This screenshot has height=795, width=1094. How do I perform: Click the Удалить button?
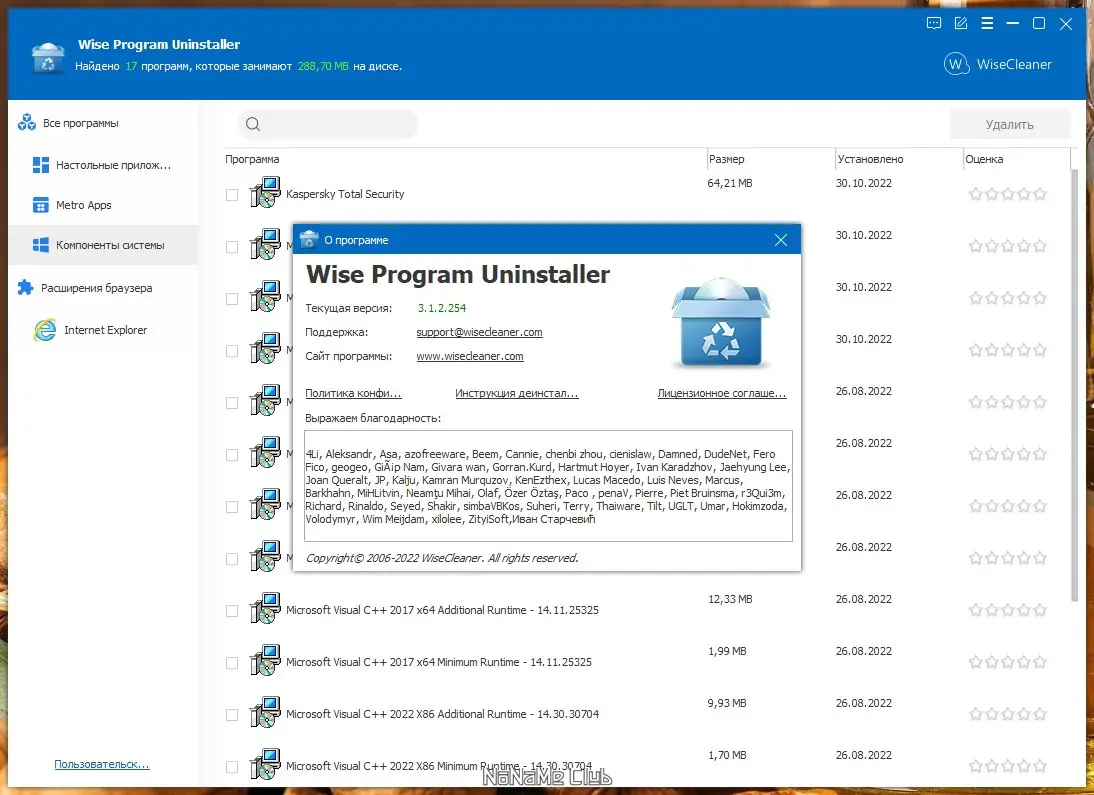click(1010, 124)
